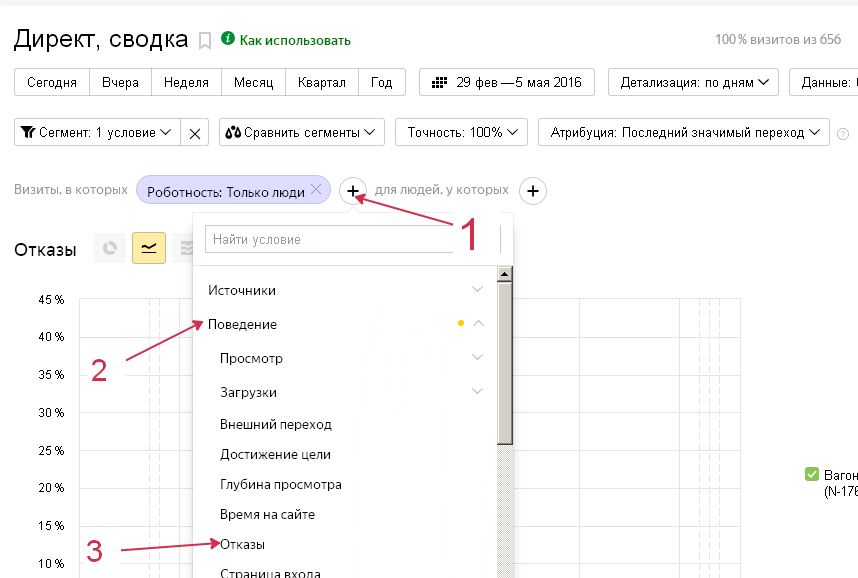
Task: Click the plus icon to add a visit condition
Action: [x=353, y=190]
